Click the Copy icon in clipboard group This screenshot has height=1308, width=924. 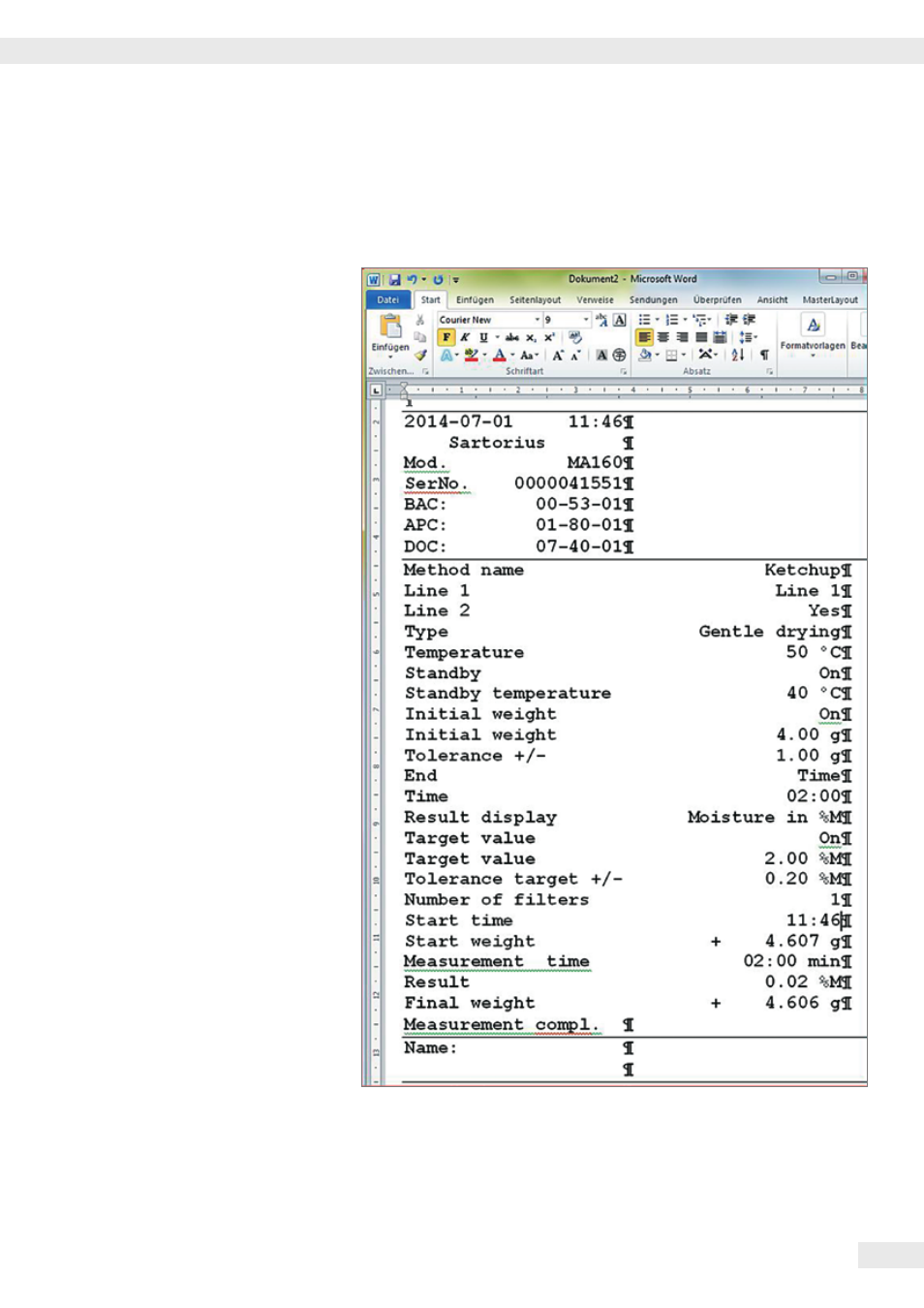420,337
